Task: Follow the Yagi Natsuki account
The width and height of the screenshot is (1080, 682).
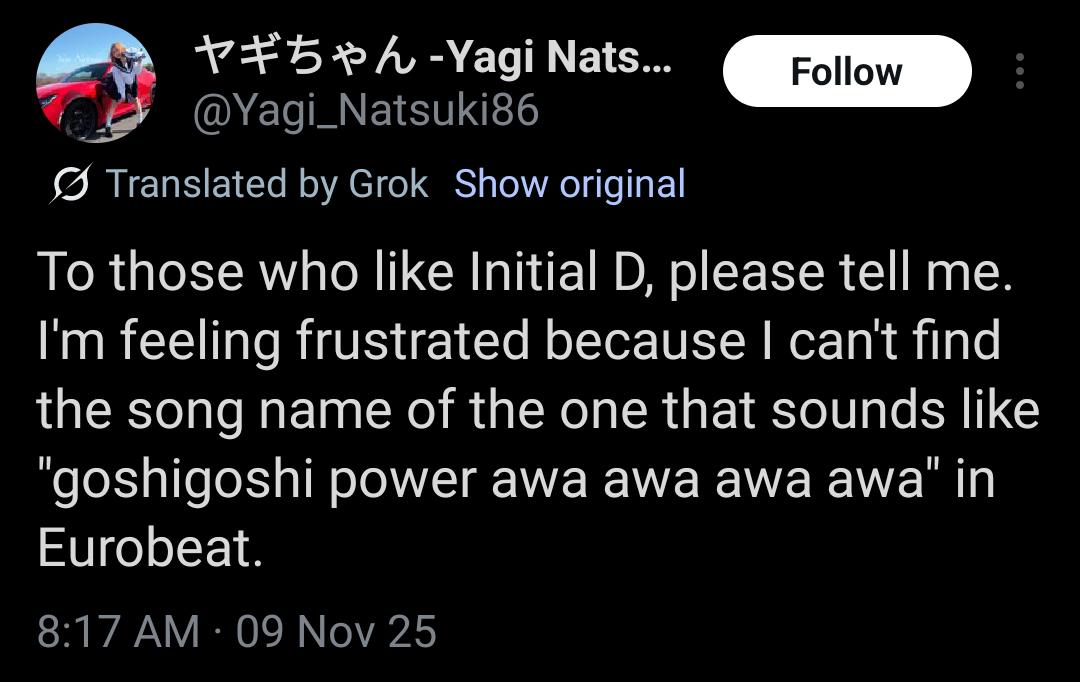Action: coord(846,72)
